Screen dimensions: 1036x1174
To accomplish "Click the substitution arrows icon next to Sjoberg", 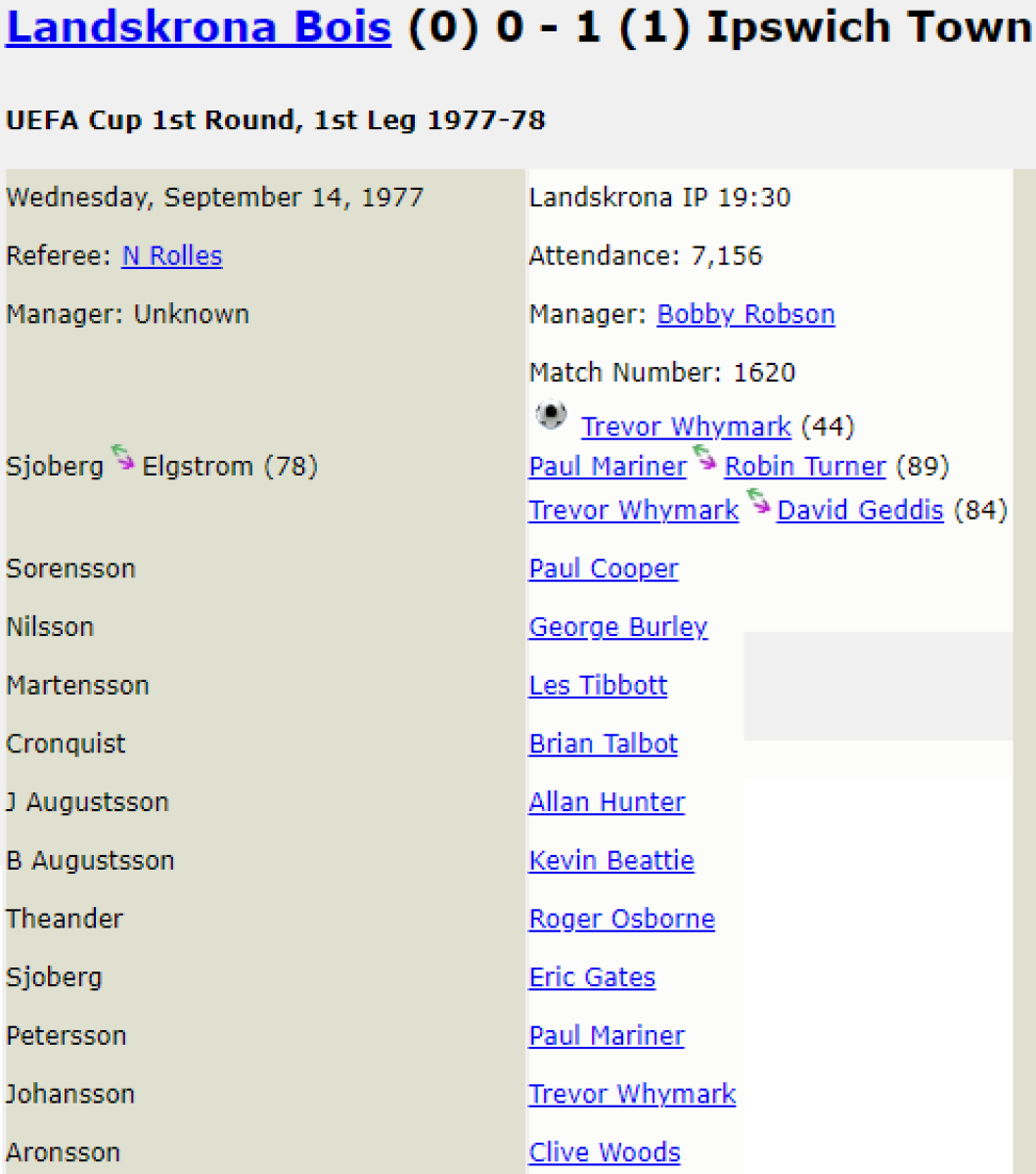I will [122, 458].
